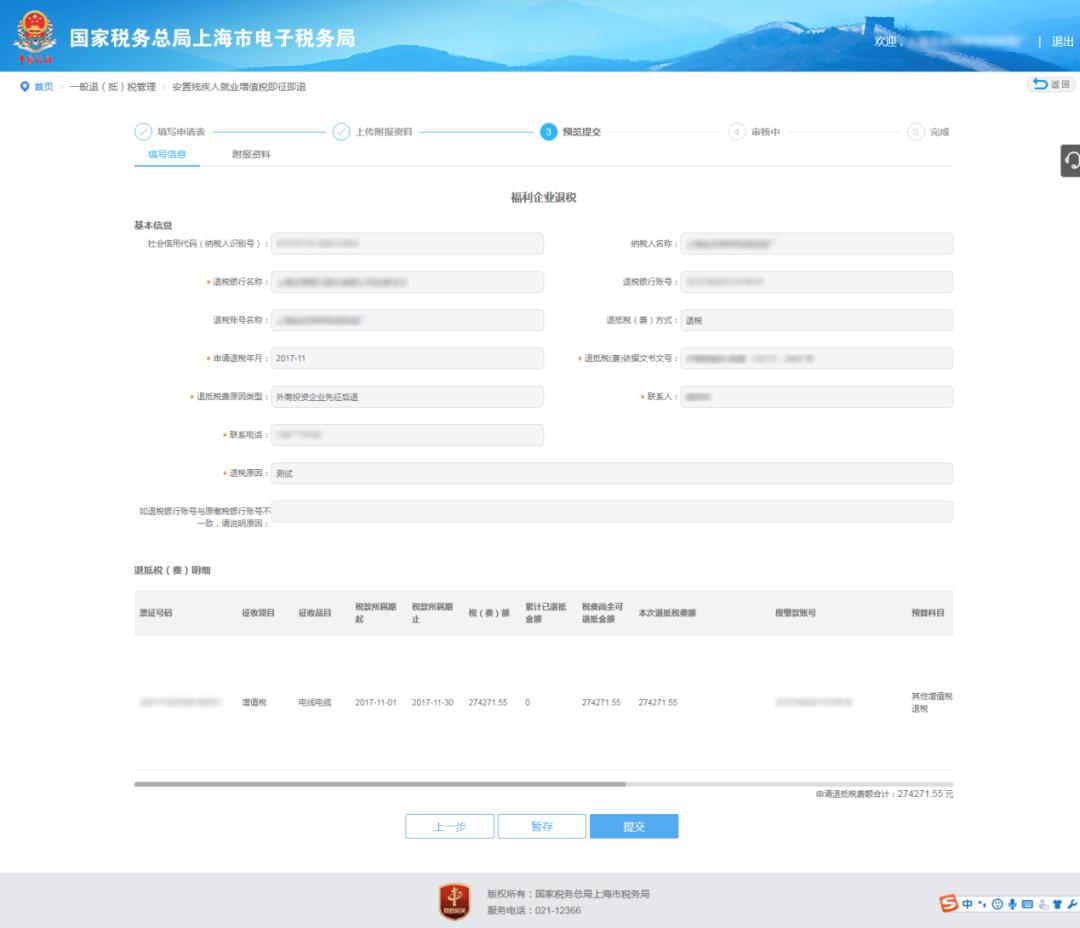
Task: Click step 1 填写申请表 checkmark circle
Action: [x=143, y=131]
